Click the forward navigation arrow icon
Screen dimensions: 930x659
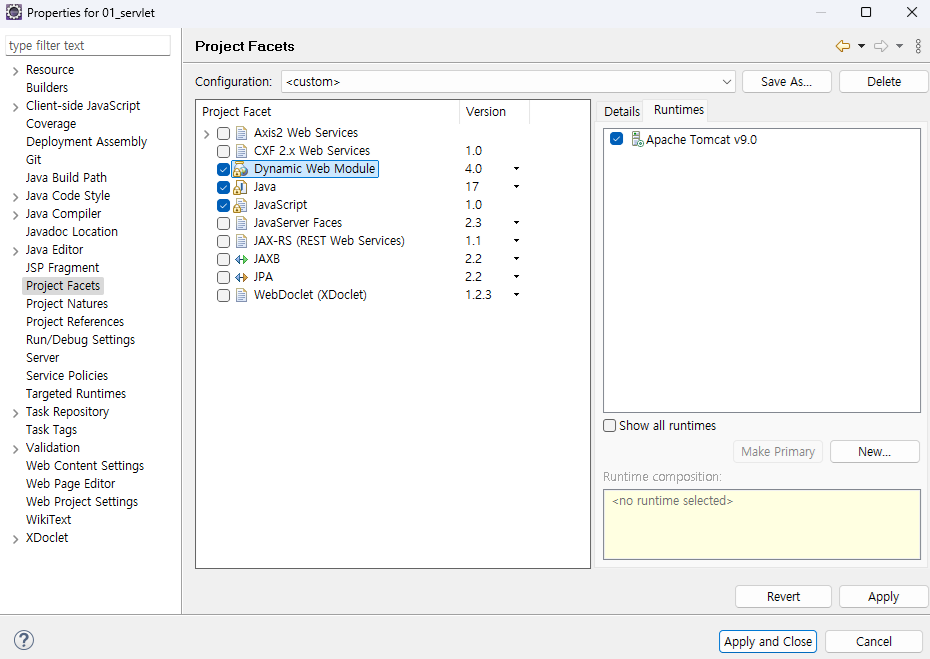point(881,46)
